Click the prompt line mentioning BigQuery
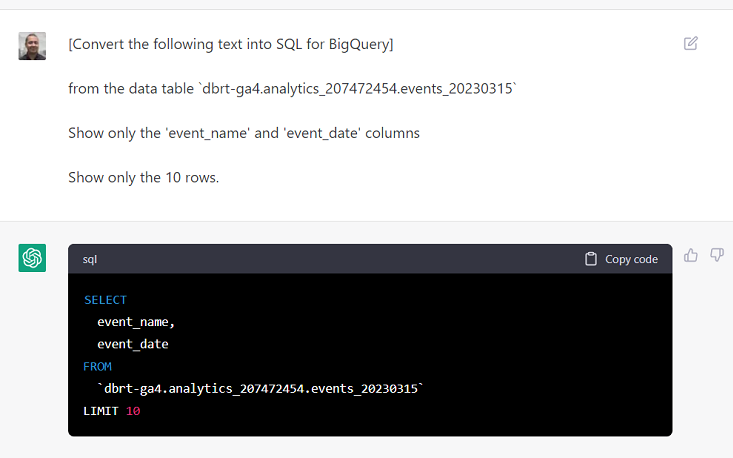Viewport: 733px width, 458px height. 231,44
